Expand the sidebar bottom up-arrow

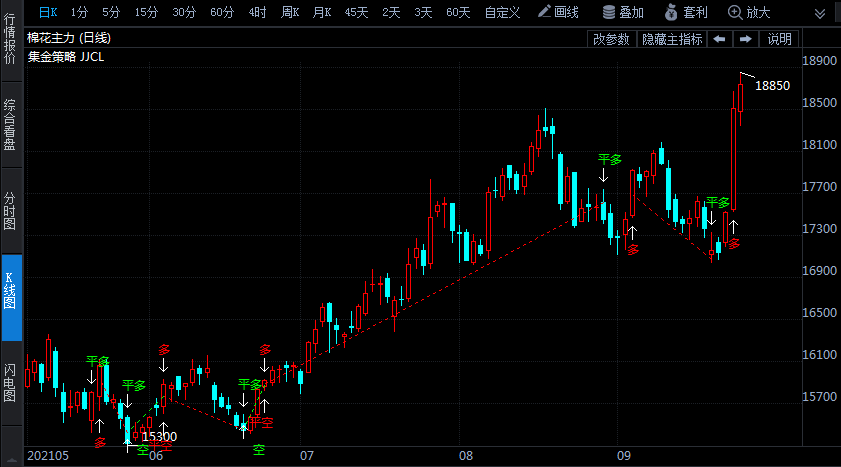tap(11, 459)
